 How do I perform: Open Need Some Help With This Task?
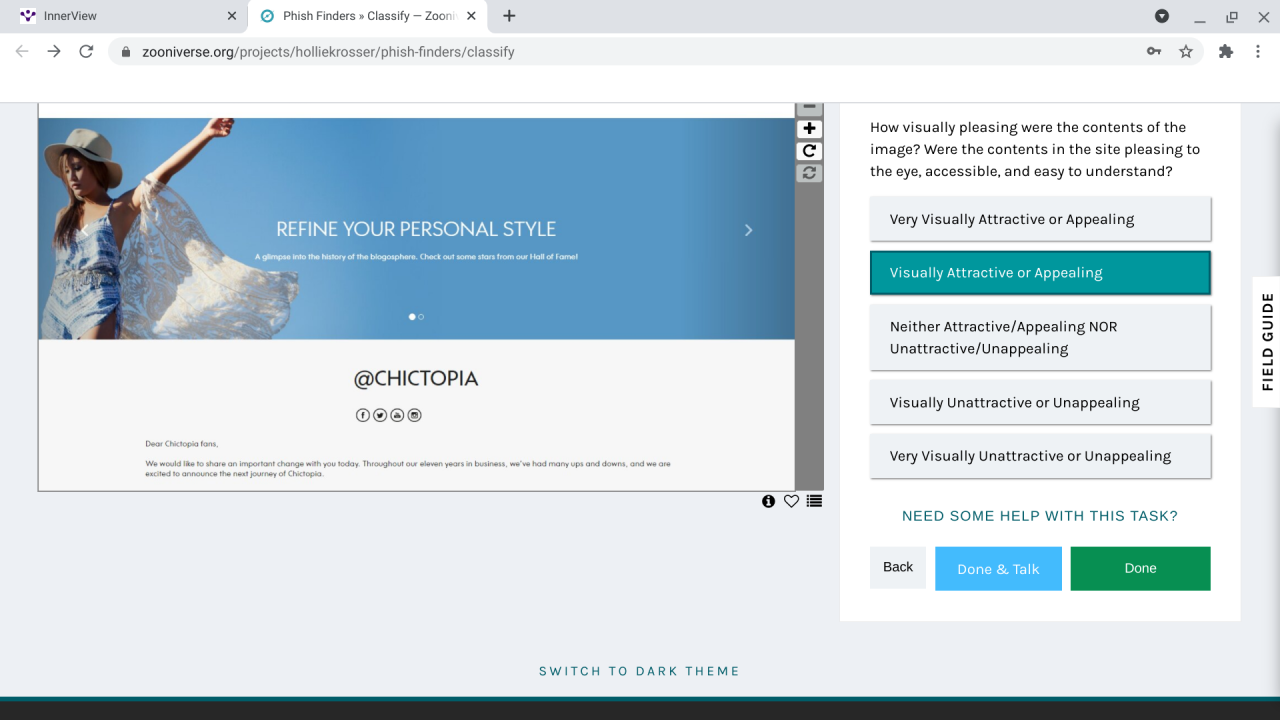pos(1040,516)
